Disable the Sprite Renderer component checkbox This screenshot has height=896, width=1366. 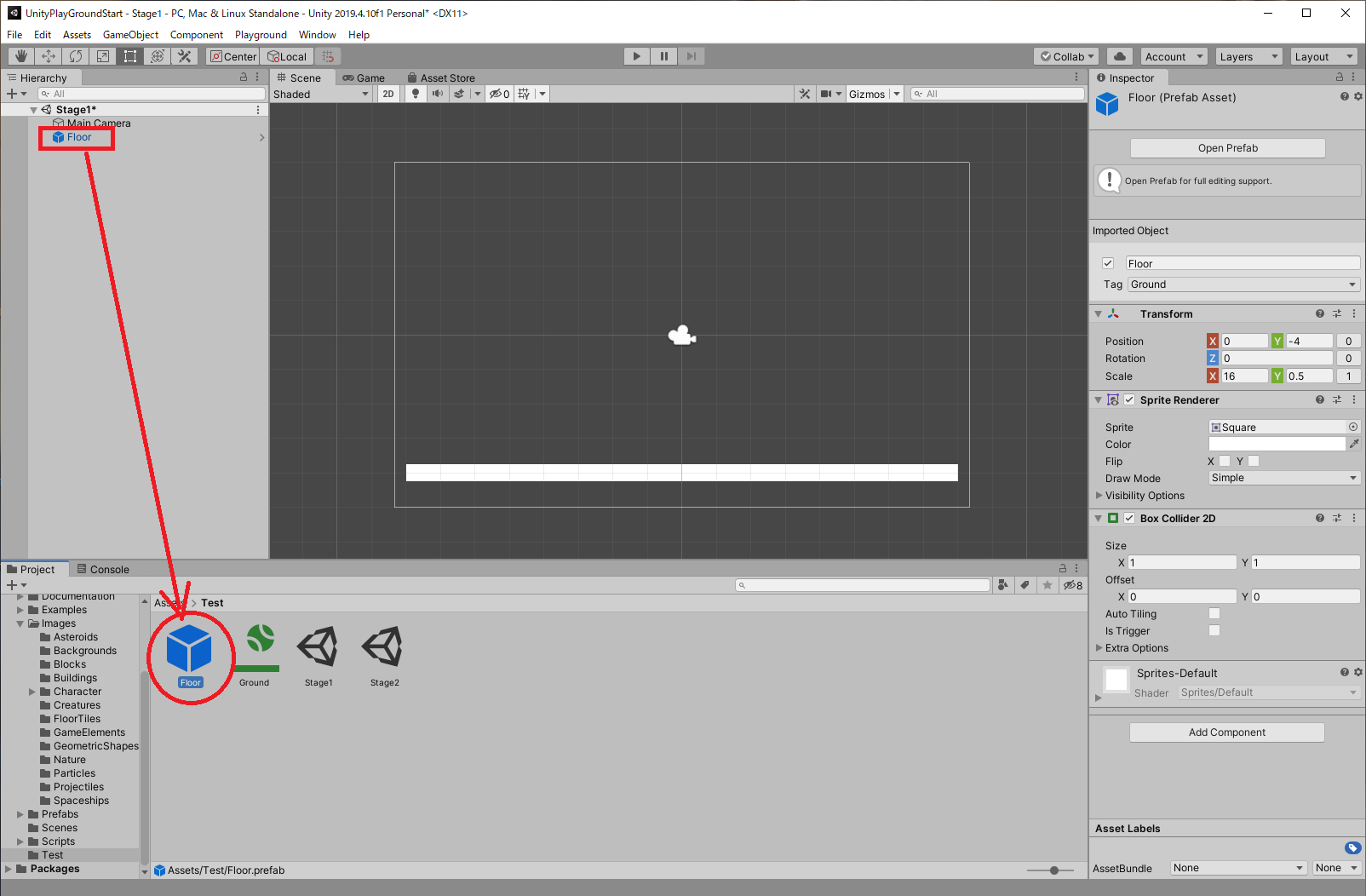[1129, 399]
